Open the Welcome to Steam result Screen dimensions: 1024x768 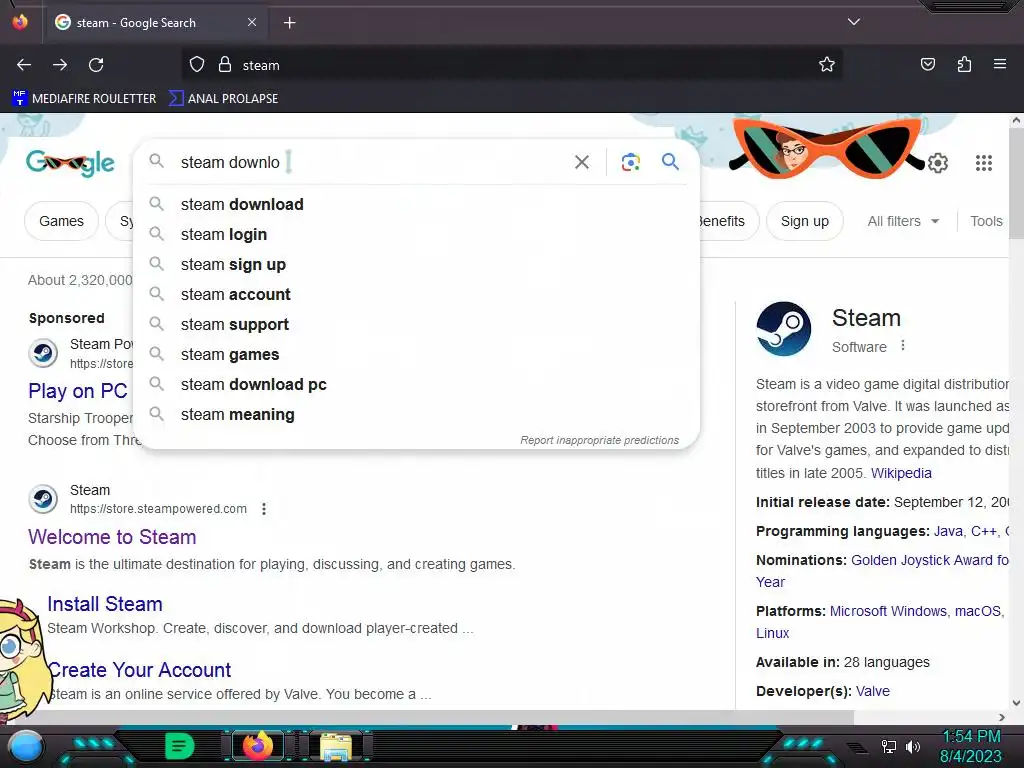[112, 537]
